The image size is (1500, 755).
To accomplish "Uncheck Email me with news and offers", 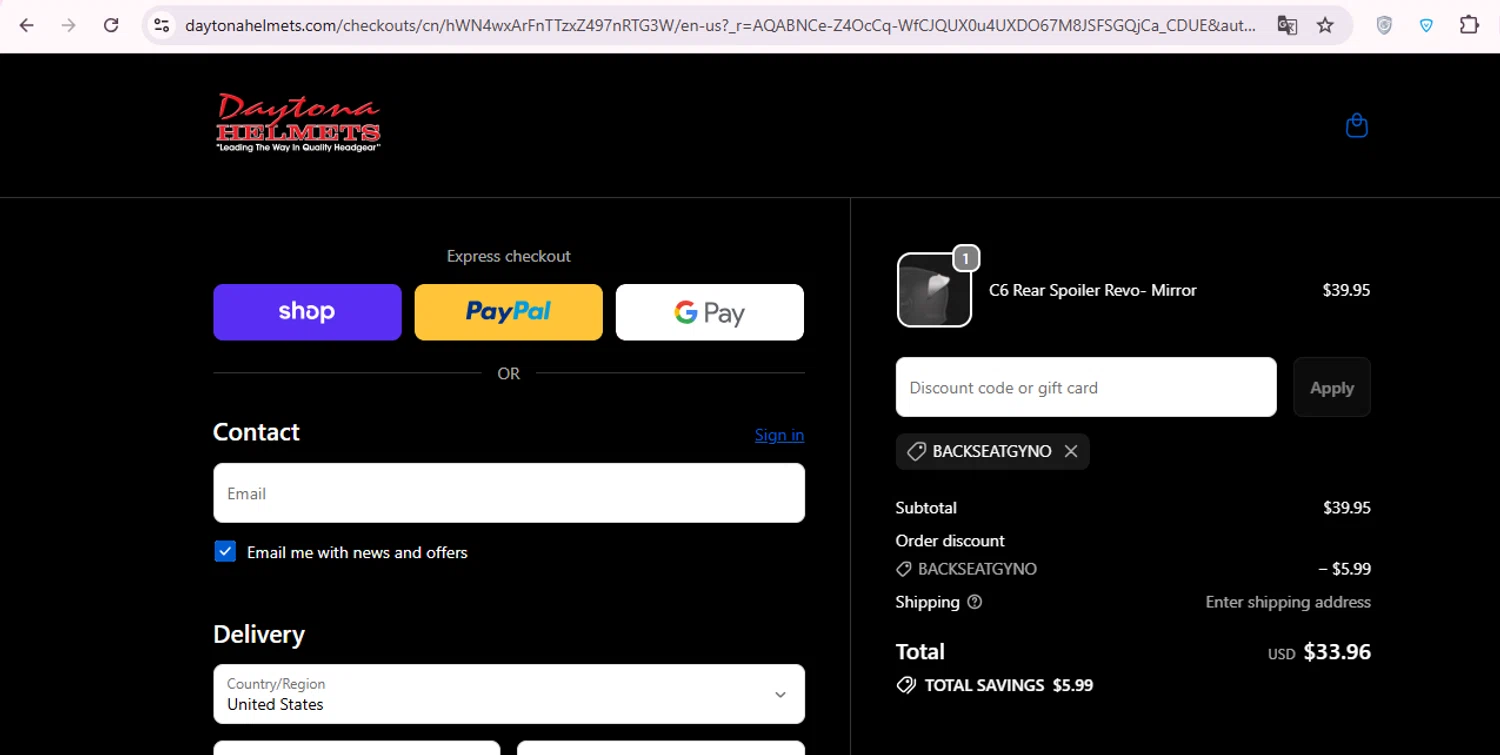I will pyautogui.click(x=225, y=552).
